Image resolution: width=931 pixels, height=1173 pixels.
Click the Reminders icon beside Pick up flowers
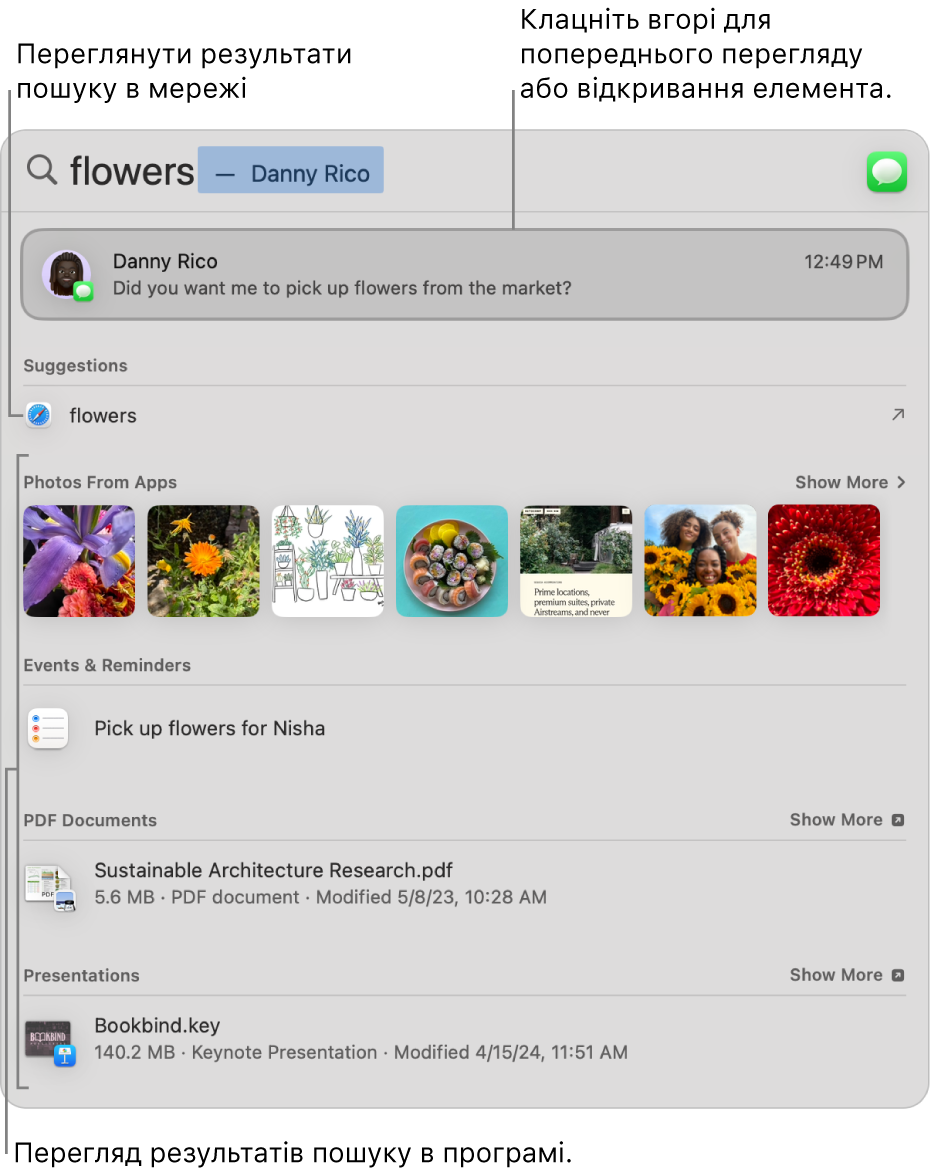48,728
